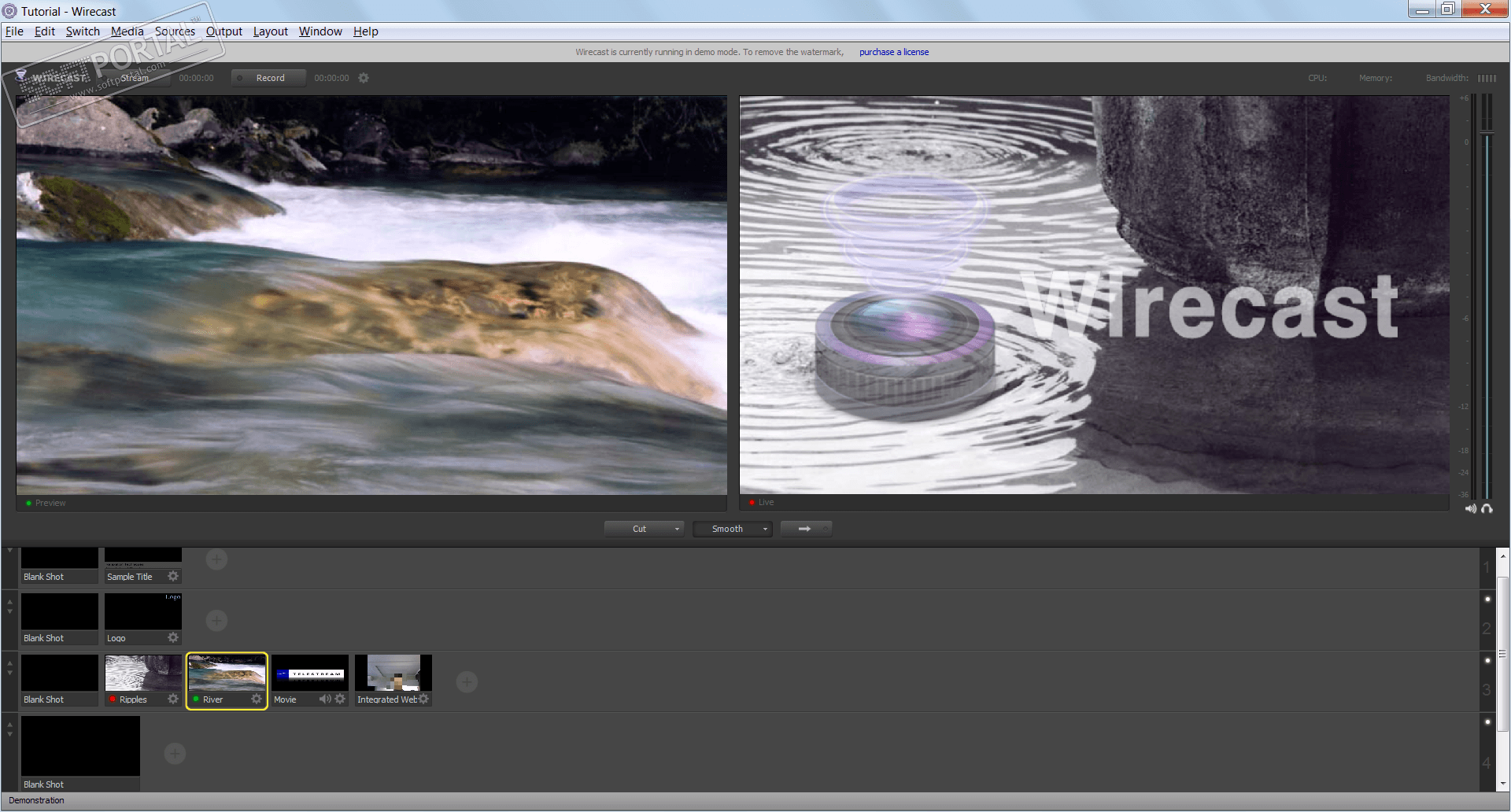The height and width of the screenshot is (812, 1511).
Task: Open the Window menu
Action: (320, 31)
